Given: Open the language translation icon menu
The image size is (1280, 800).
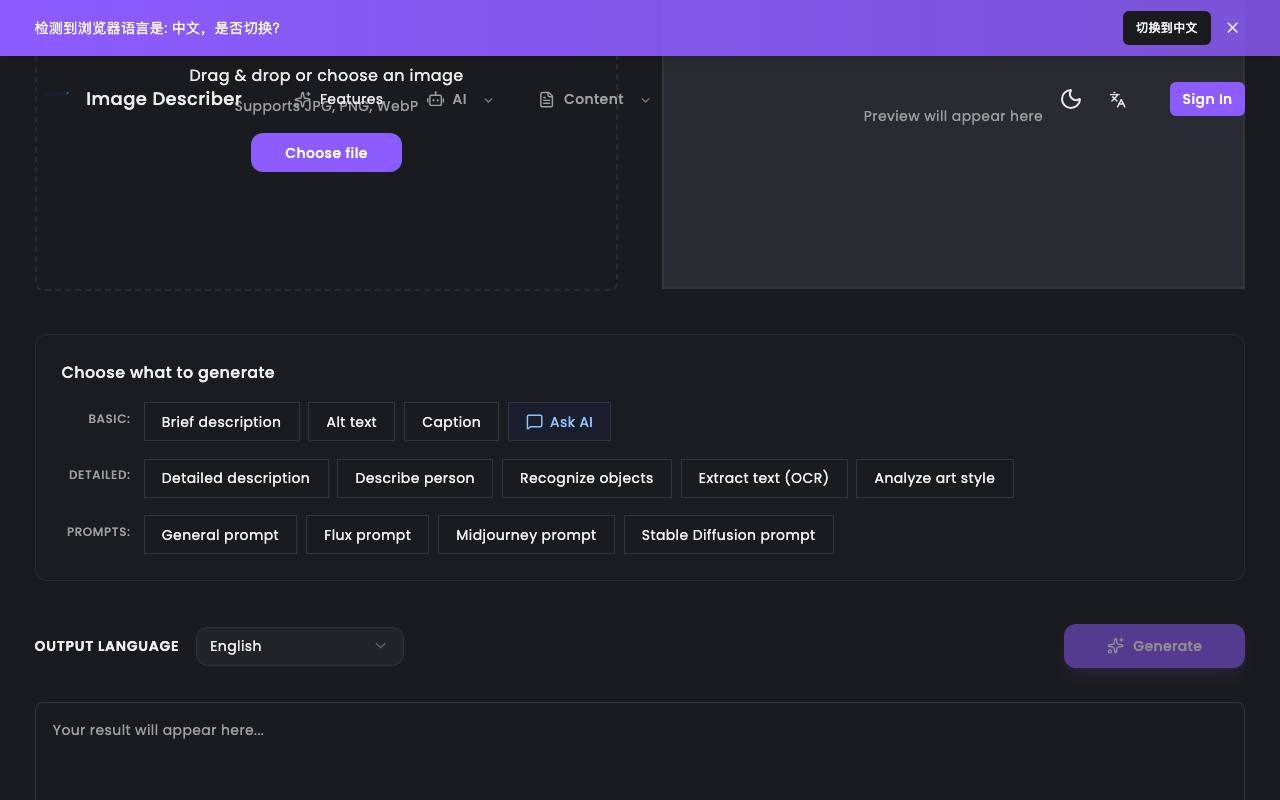Looking at the screenshot, I should 1118,99.
